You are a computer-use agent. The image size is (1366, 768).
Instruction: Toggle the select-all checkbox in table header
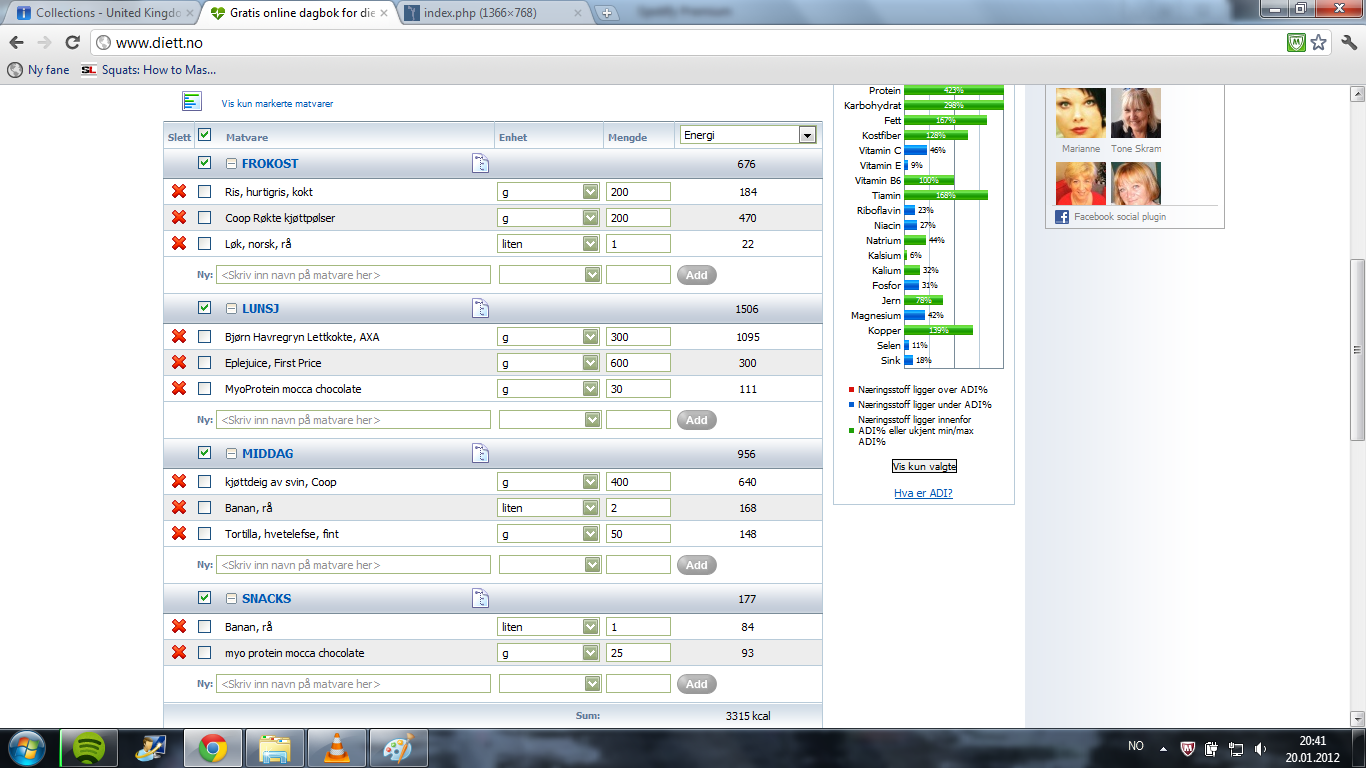tap(205, 135)
